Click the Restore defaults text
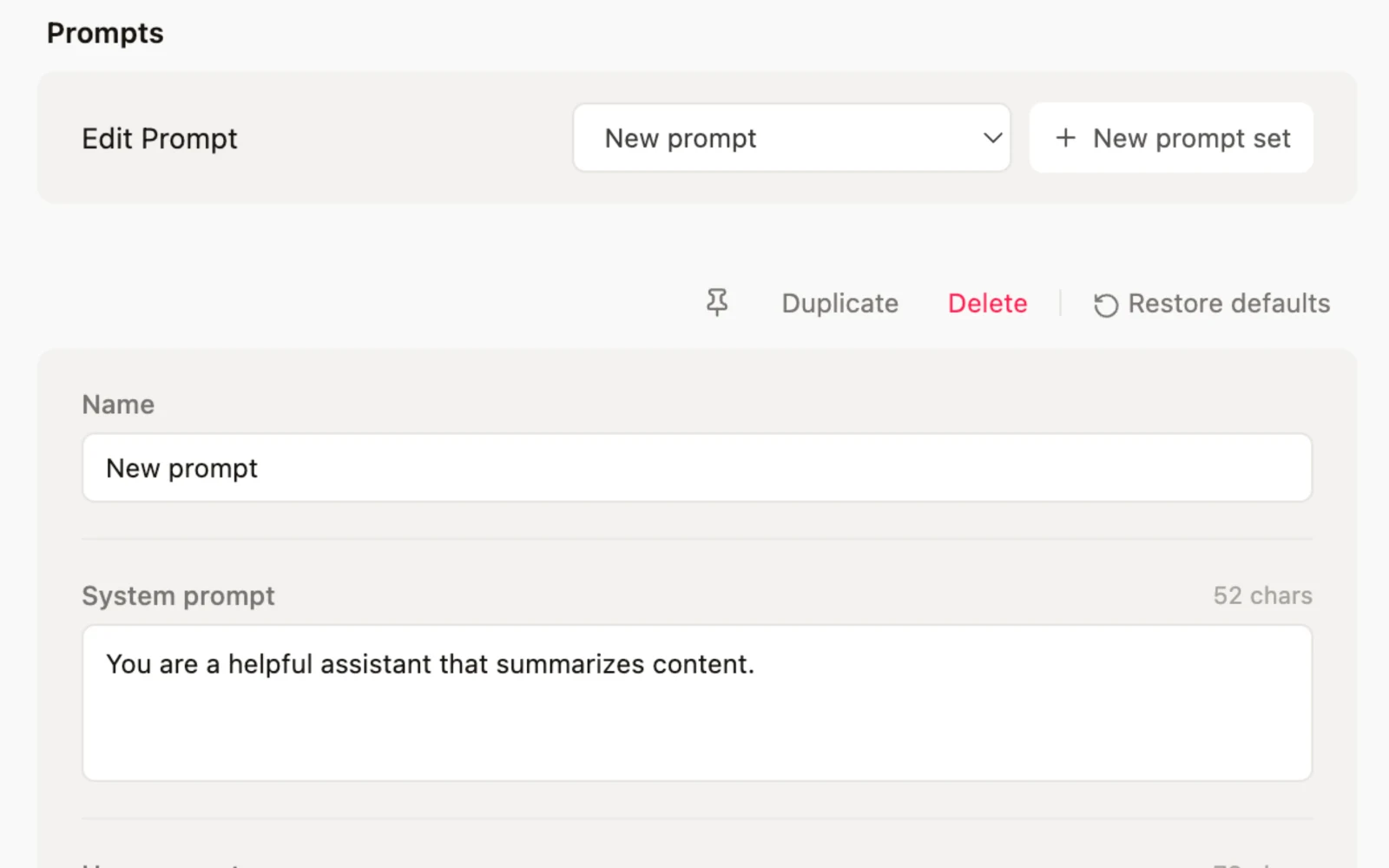 [x=1228, y=303]
